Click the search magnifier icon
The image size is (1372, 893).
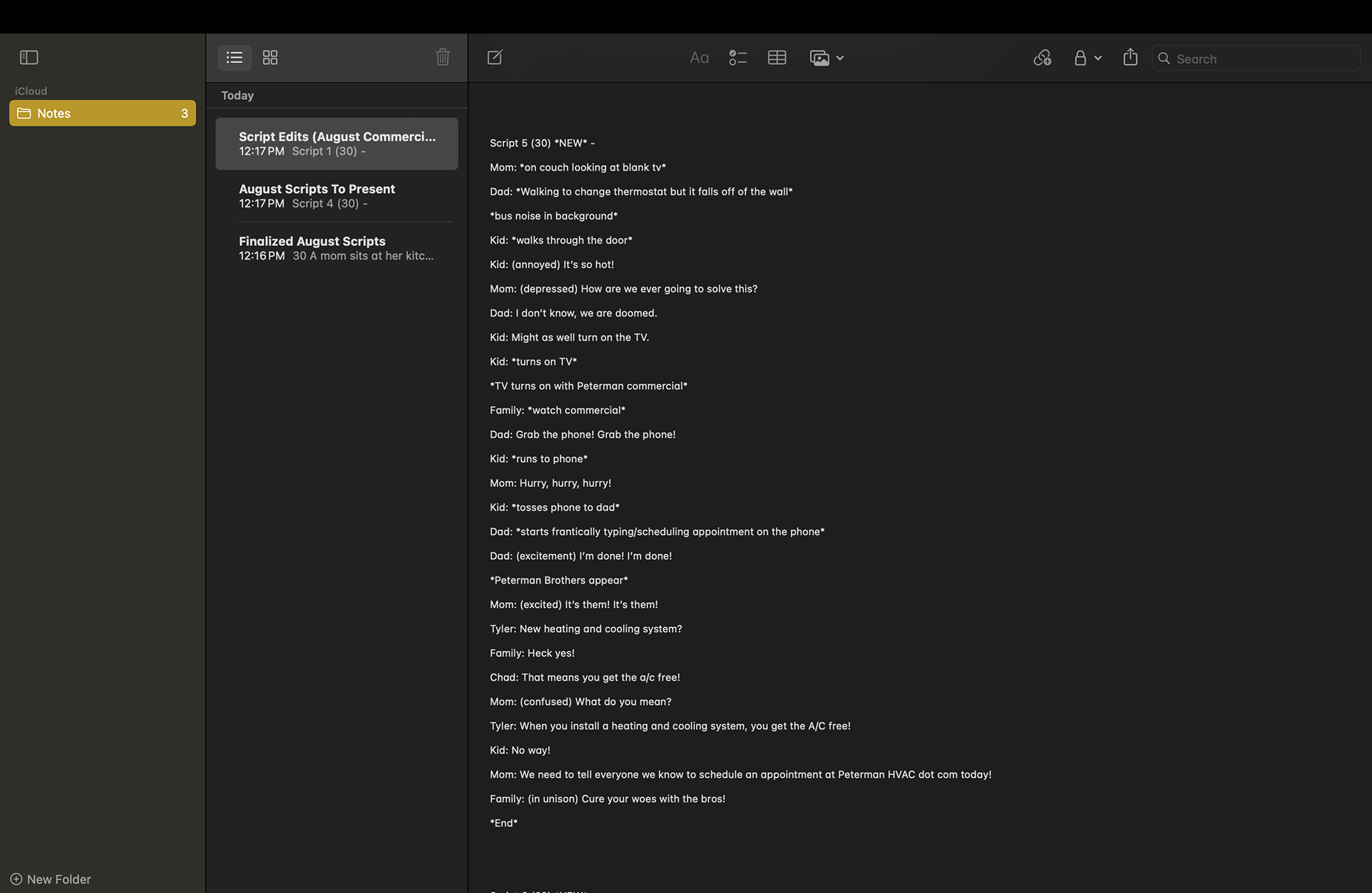(1164, 59)
